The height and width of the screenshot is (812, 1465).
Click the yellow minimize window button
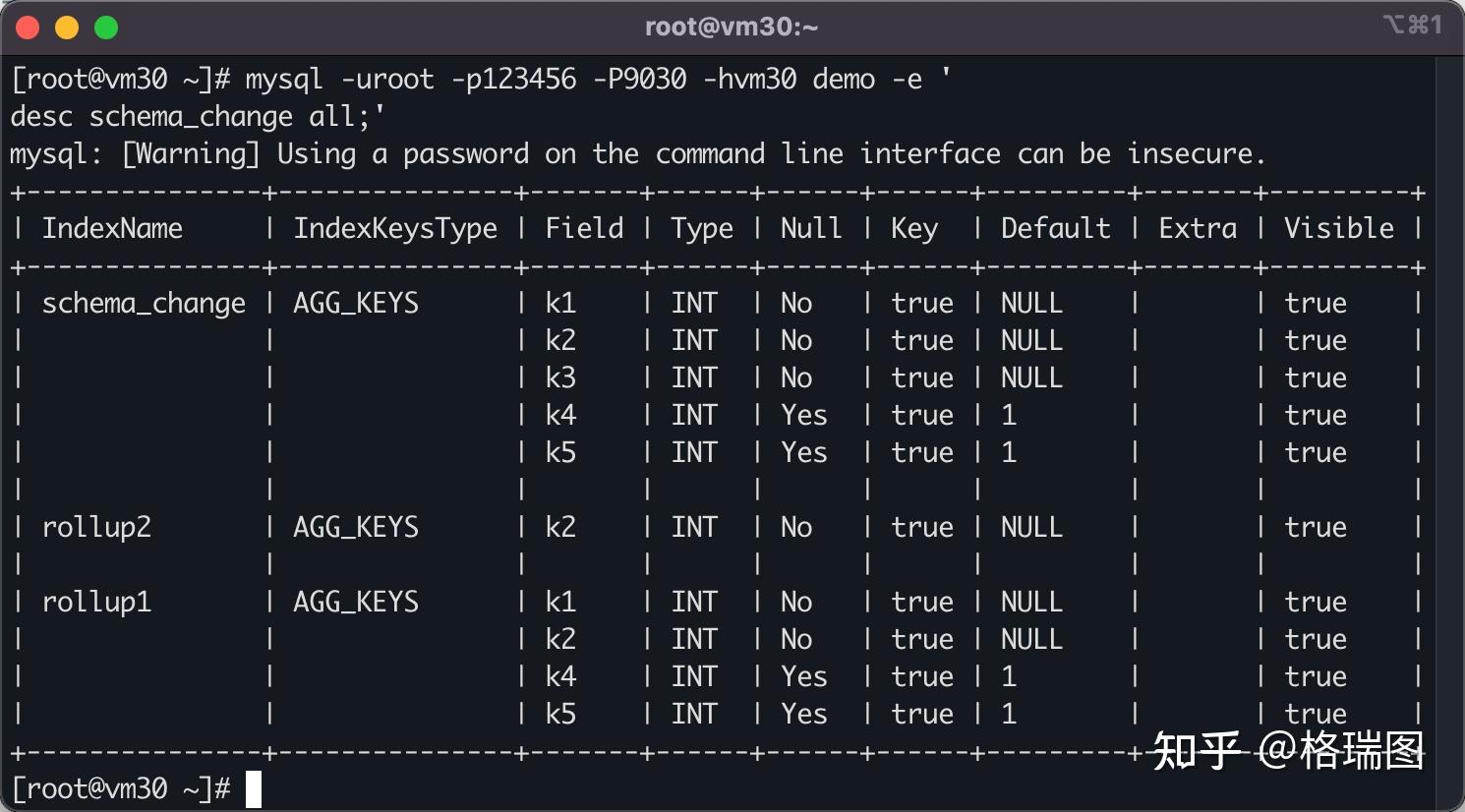click(x=67, y=28)
